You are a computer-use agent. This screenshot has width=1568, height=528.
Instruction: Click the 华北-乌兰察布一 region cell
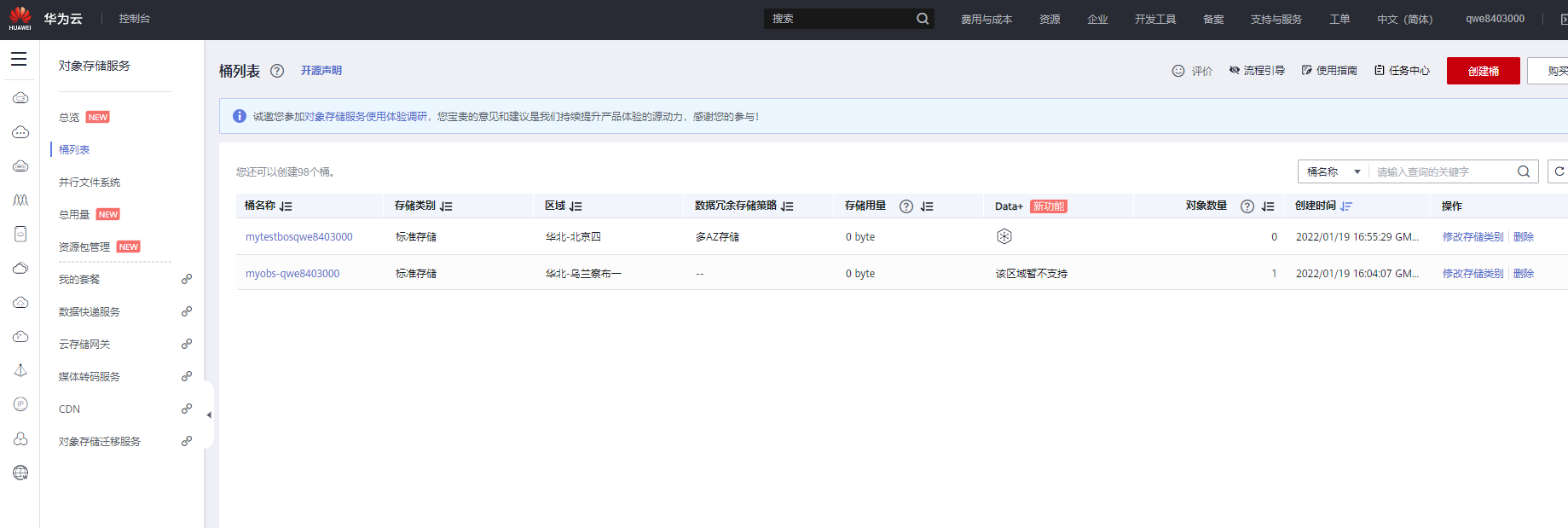click(x=584, y=273)
